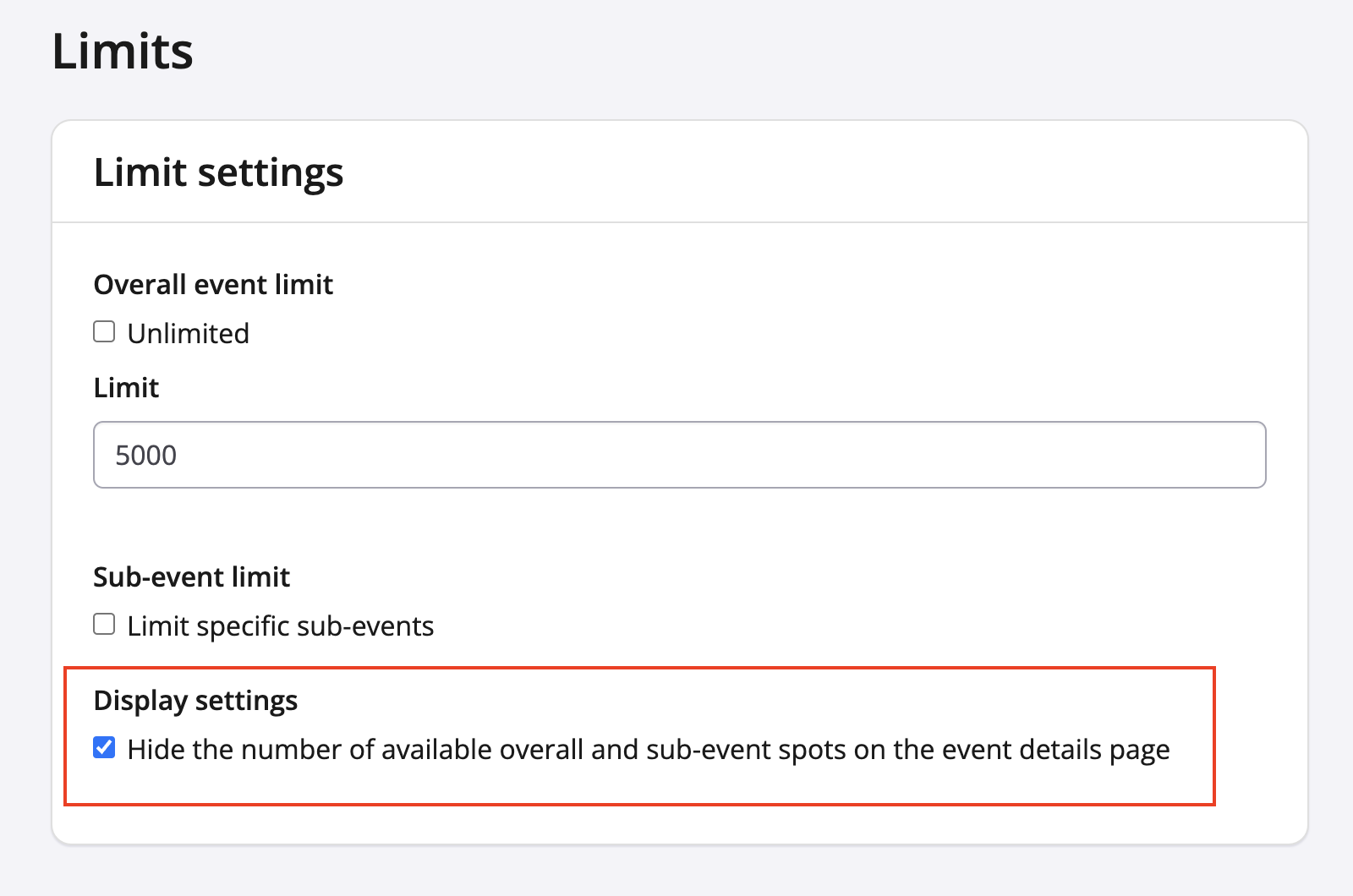Click the "Display settings" section heading
The height and width of the screenshot is (896, 1353).
click(x=195, y=701)
